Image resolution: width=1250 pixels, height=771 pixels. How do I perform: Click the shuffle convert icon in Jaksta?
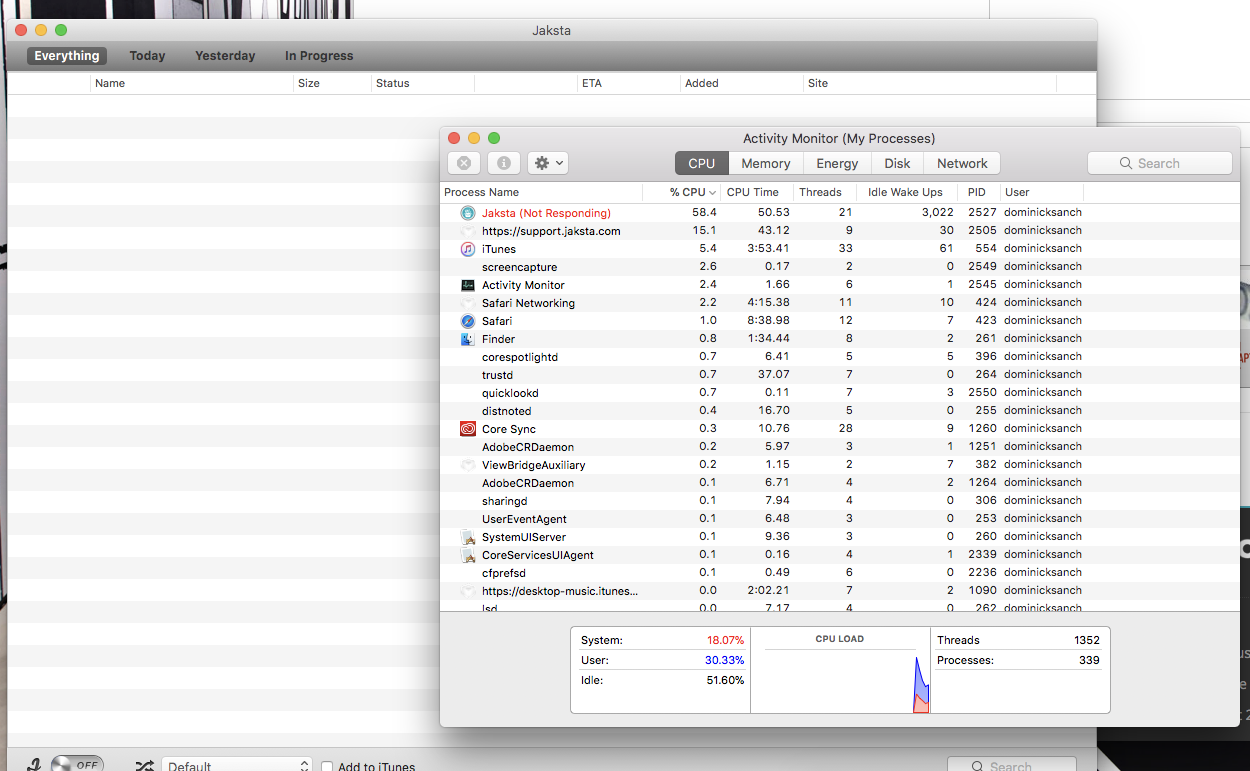click(145, 765)
